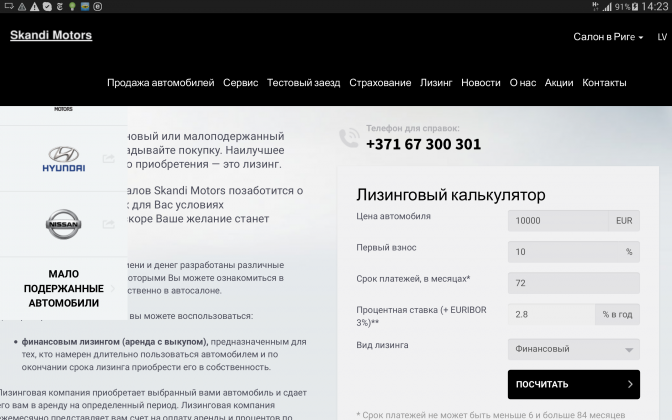Go to Новости section
The width and height of the screenshot is (672, 420).
point(481,83)
